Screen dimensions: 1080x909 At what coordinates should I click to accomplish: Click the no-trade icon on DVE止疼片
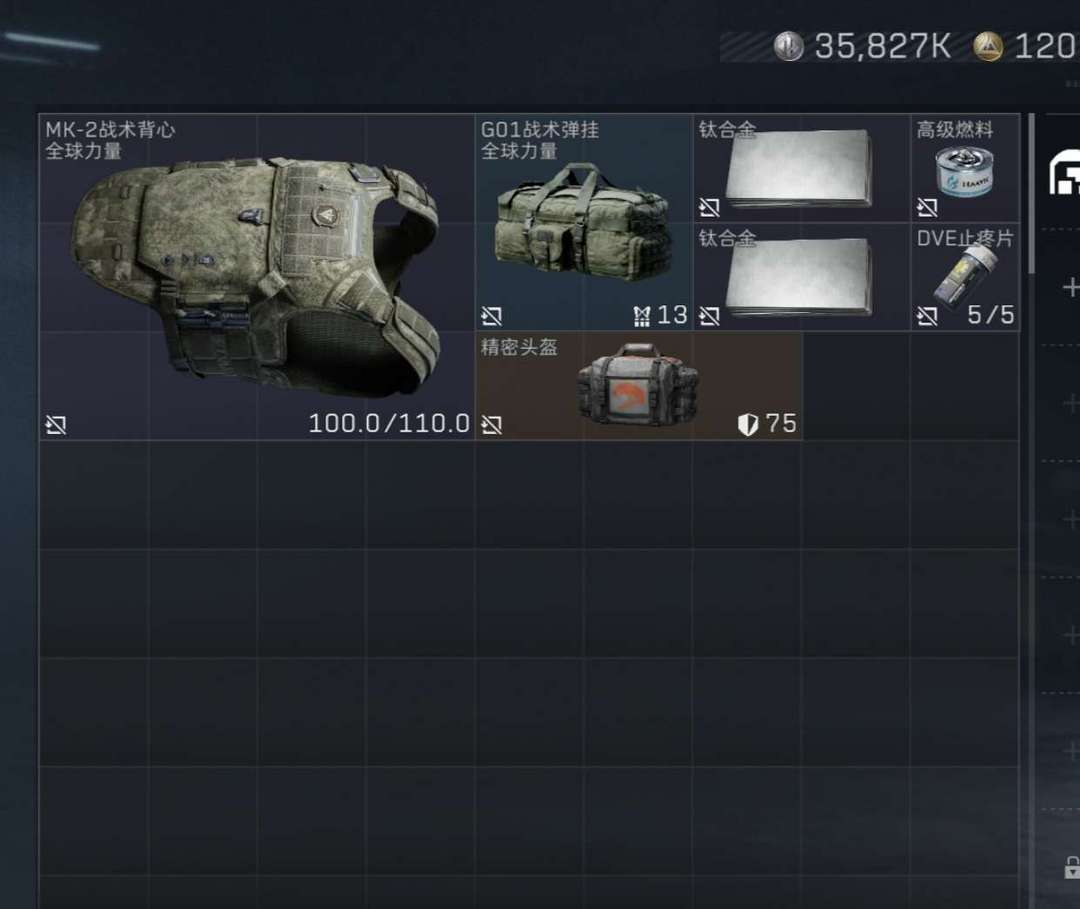(x=927, y=316)
